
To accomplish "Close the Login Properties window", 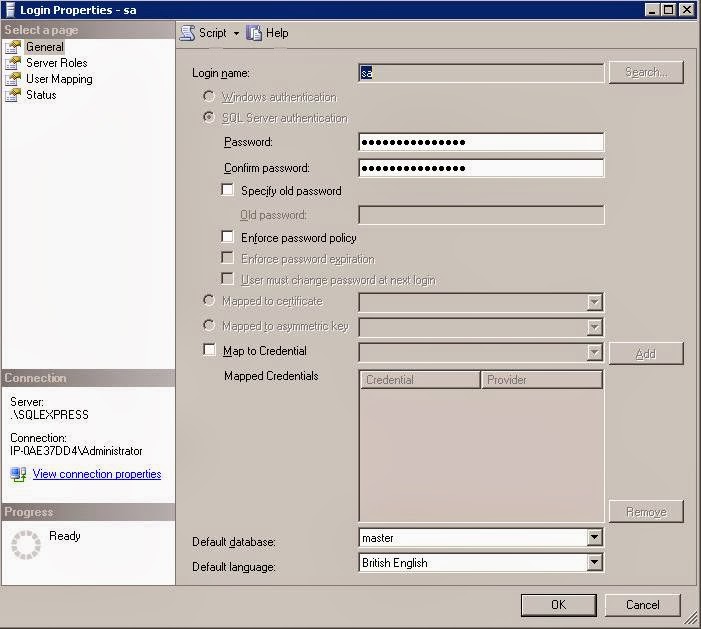I will click(686, 9).
